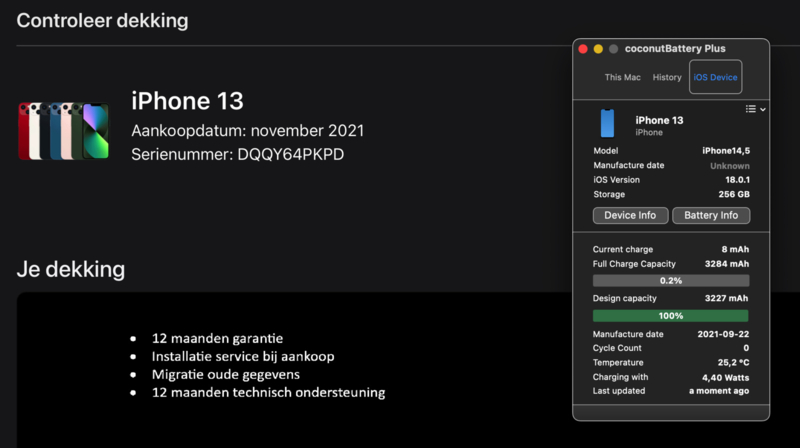Click iPhone 13 device name in coconutBattery

click(x=659, y=120)
